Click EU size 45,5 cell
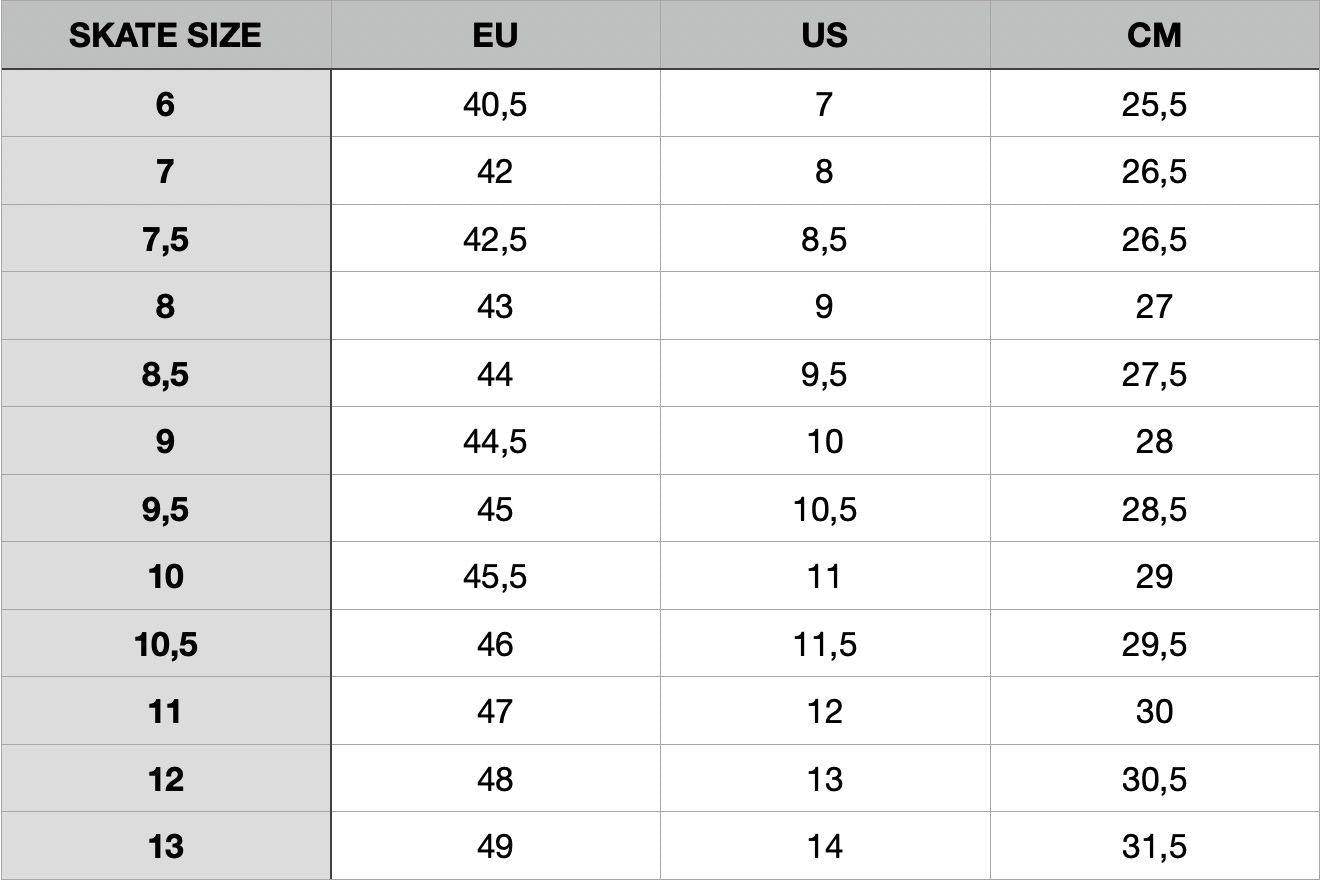Screen dimensions: 1320x880 coord(495,577)
